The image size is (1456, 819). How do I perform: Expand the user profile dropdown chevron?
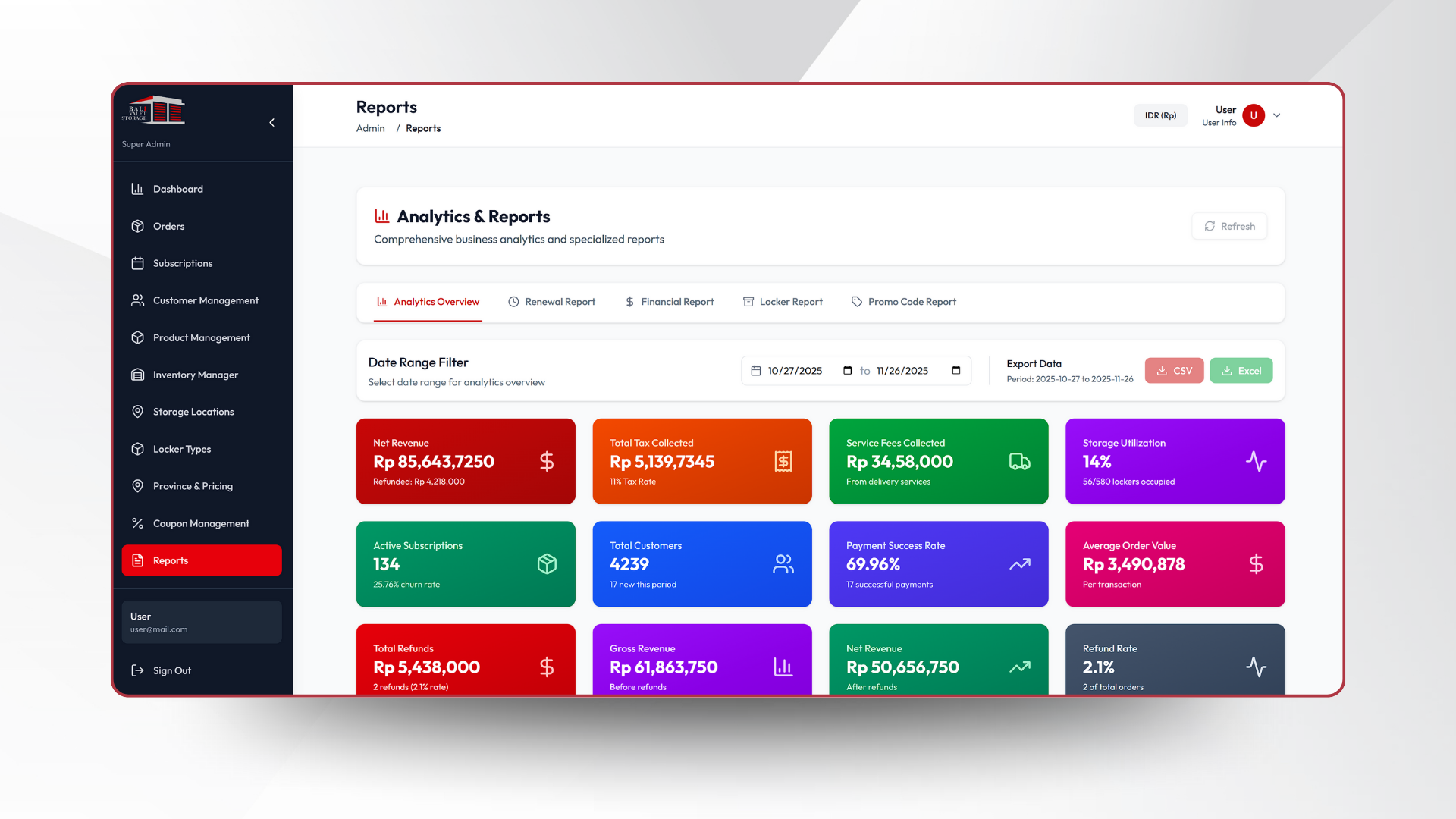1277,115
